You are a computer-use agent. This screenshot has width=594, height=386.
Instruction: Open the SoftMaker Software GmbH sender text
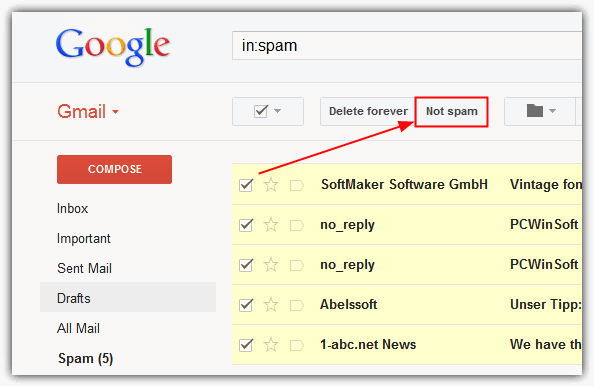click(x=404, y=184)
